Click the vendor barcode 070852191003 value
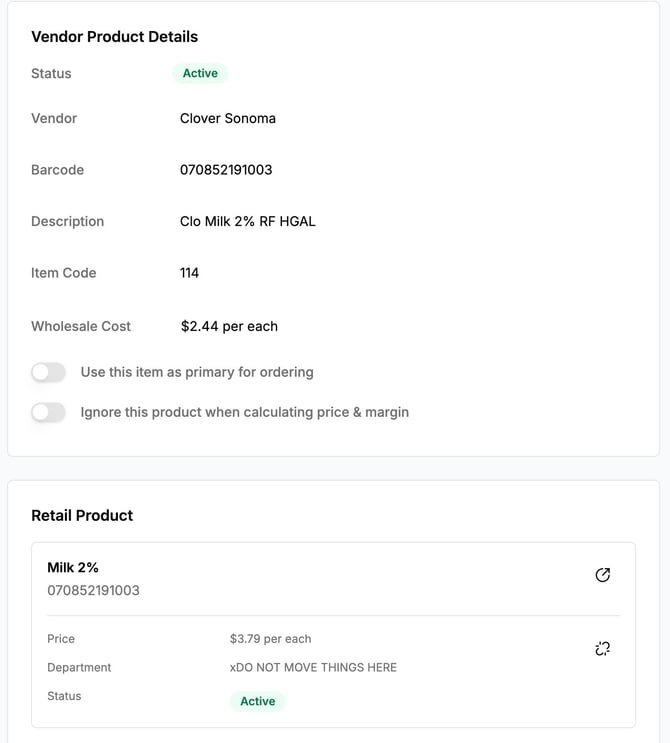This screenshot has height=743, width=670. [226, 170]
